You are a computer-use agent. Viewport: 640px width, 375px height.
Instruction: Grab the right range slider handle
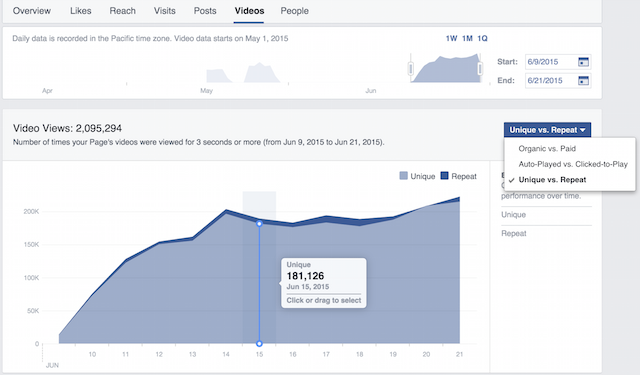pos(480,68)
